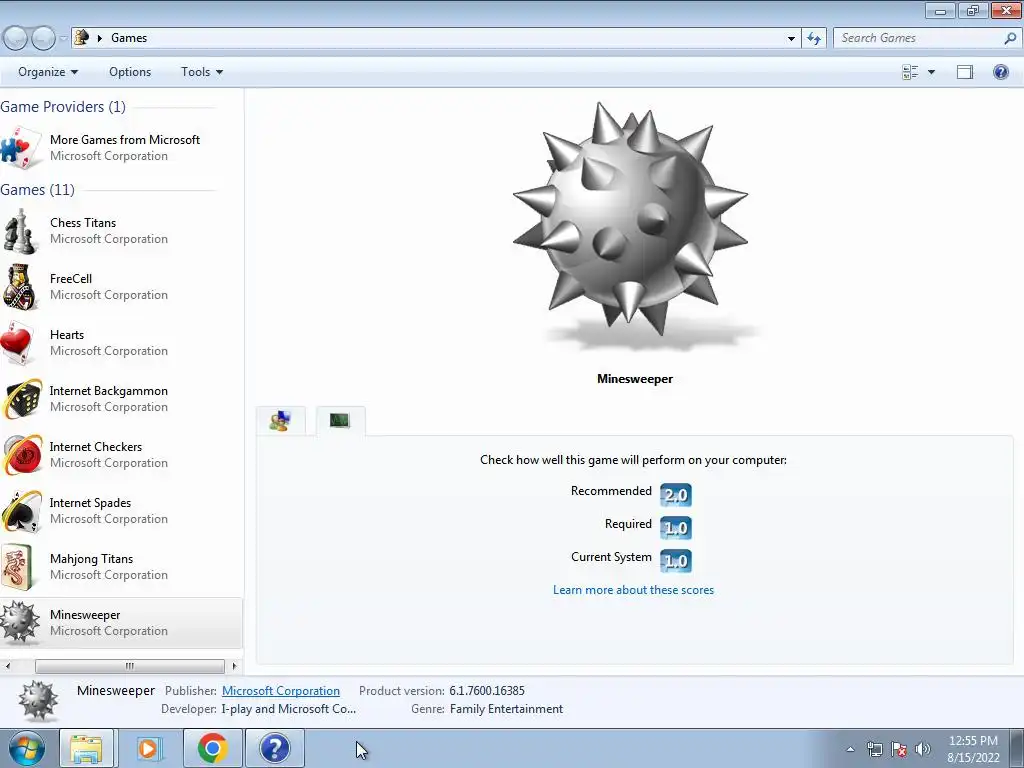Image resolution: width=1024 pixels, height=768 pixels.
Task: Select the Chess Titans list entry
Action: [121, 231]
